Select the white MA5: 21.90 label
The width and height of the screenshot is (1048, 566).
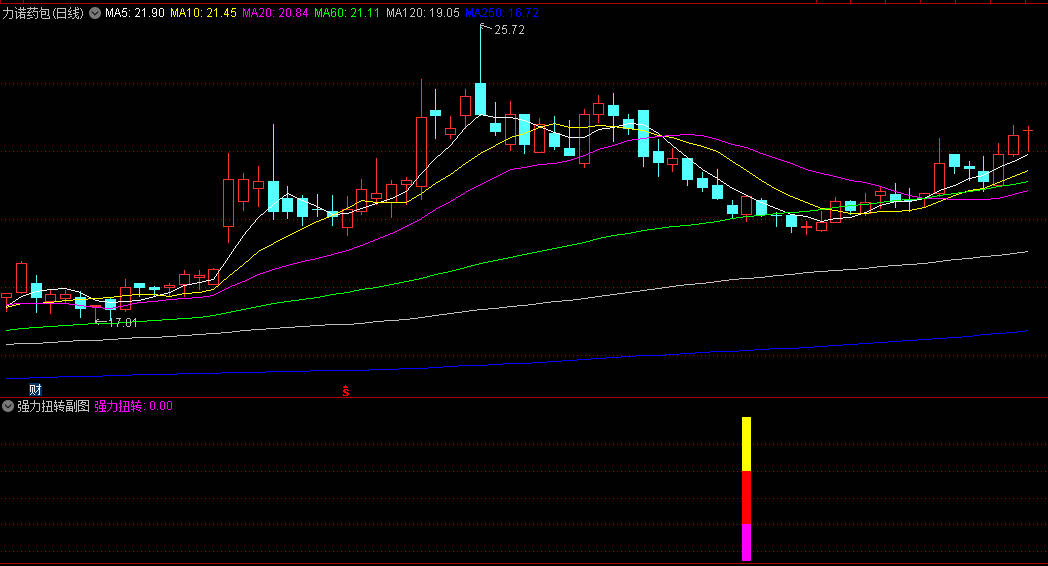pos(135,13)
